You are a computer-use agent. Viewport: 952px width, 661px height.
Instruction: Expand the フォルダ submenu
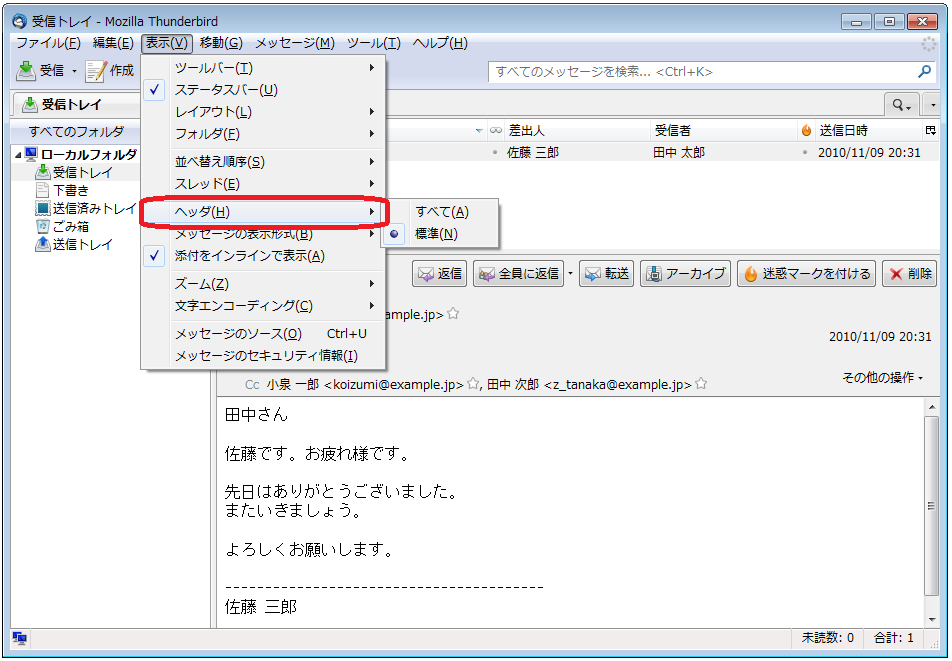263,134
